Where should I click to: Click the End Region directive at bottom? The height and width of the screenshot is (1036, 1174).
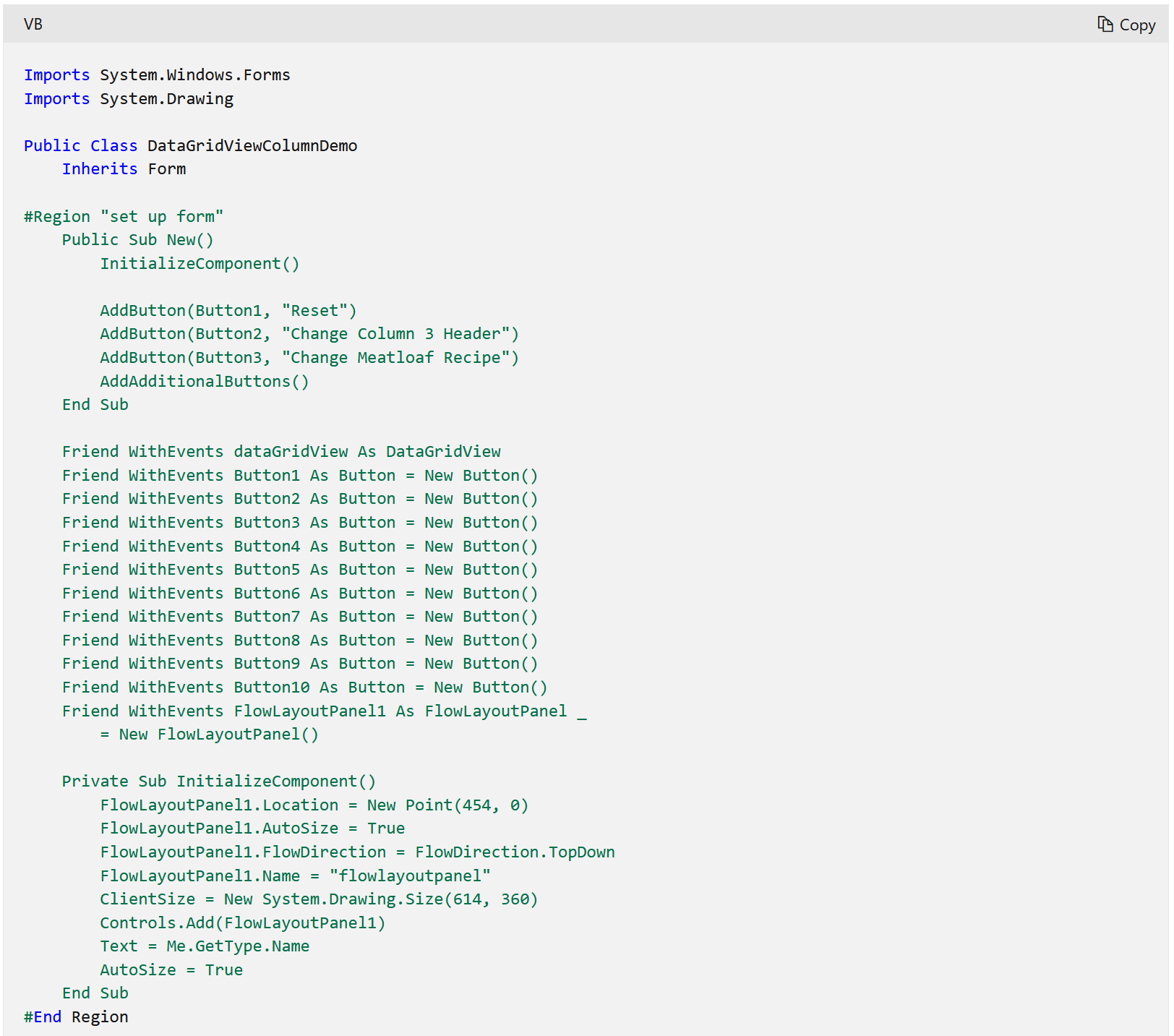pos(76,1016)
